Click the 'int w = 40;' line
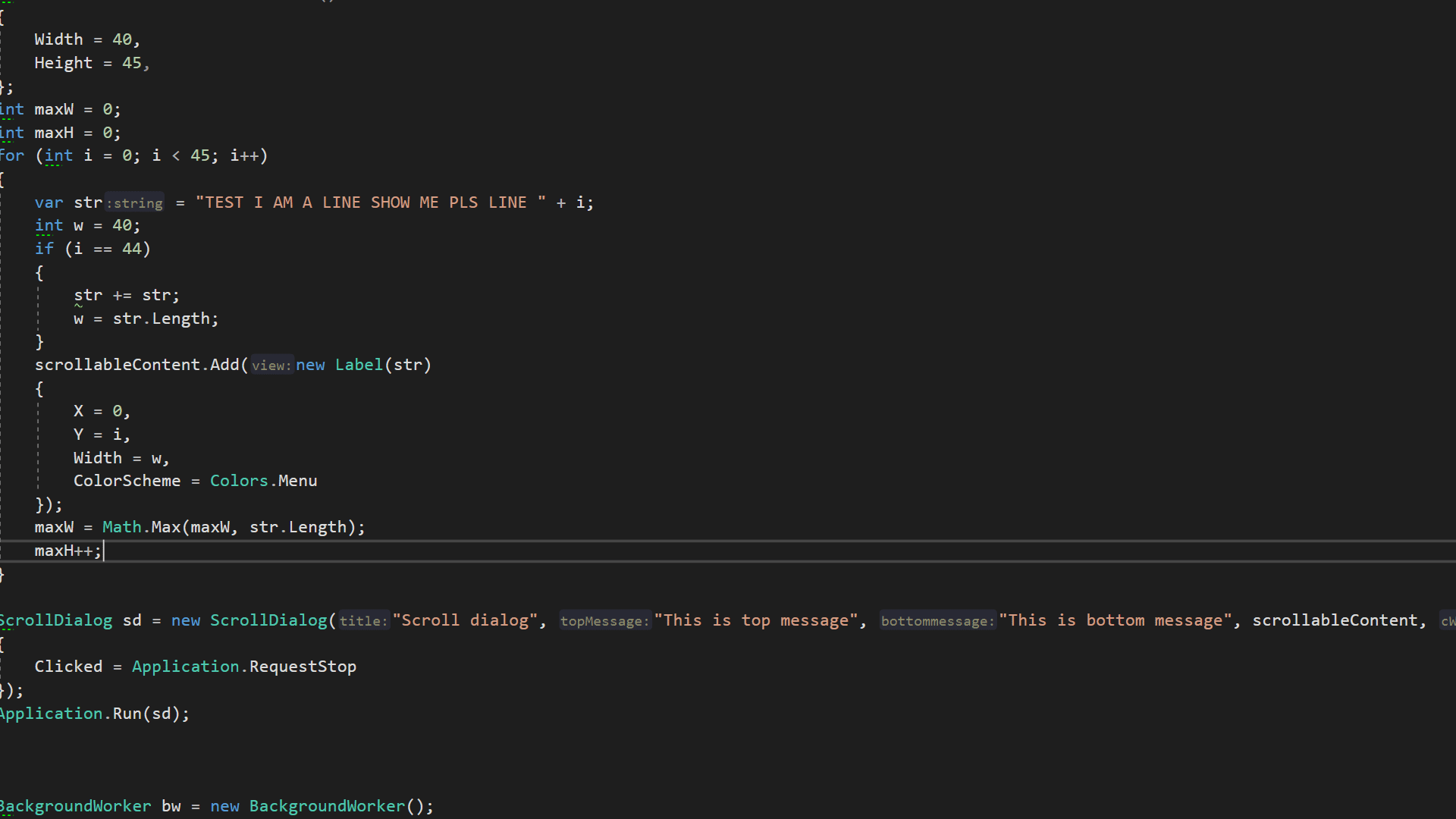 [87, 225]
